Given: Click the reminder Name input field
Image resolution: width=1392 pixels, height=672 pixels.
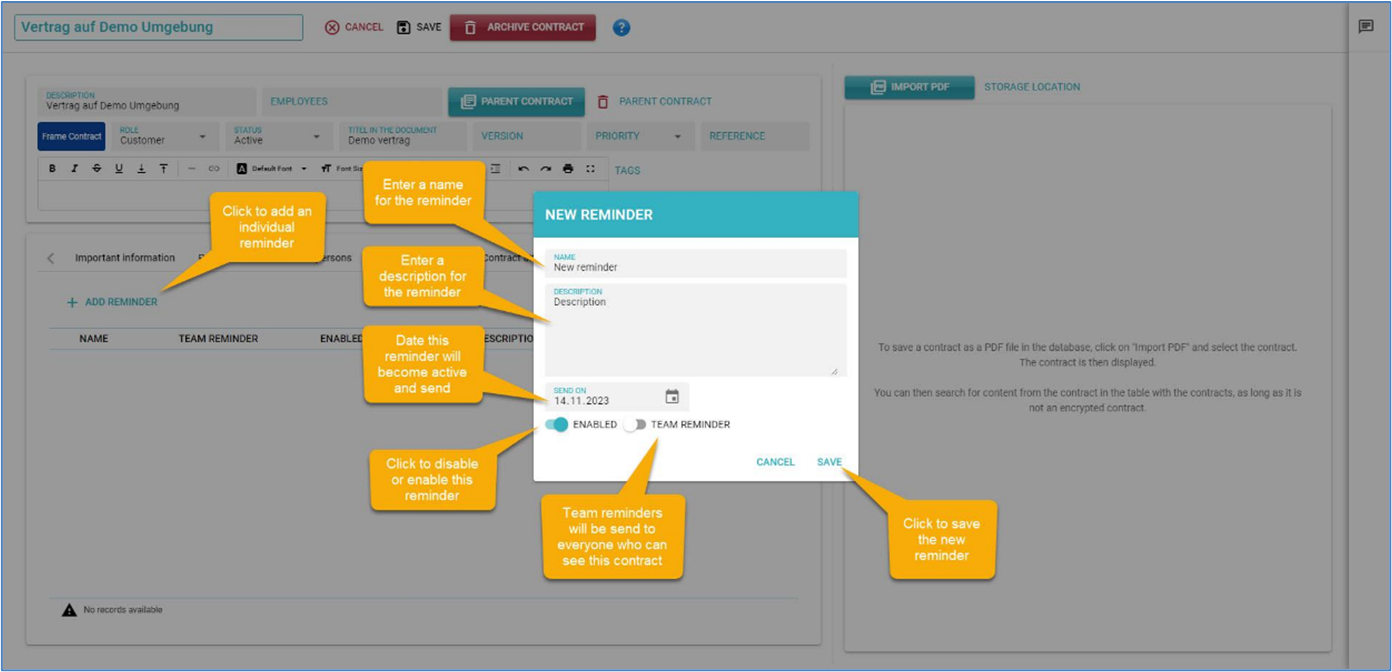Looking at the screenshot, I should click(x=696, y=264).
